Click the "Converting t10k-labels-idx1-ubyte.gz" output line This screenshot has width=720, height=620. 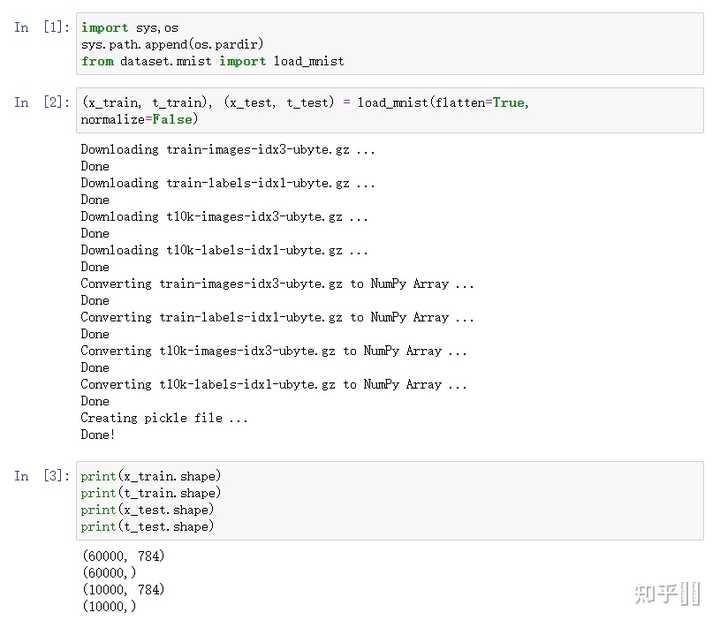(x=274, y=385)
